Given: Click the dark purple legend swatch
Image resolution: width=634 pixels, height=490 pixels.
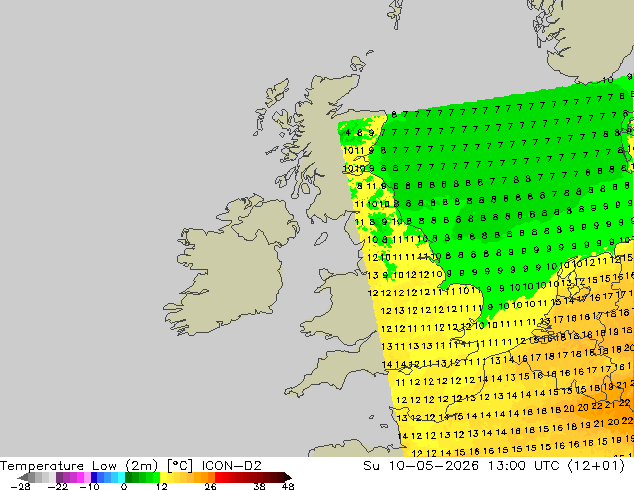Looking at the screenshot, I should coord(59,477).
